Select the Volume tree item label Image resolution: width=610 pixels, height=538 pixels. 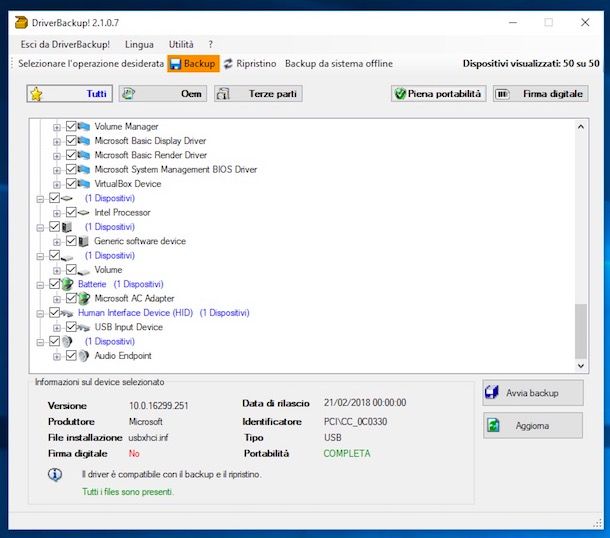(x=108, y=270)
